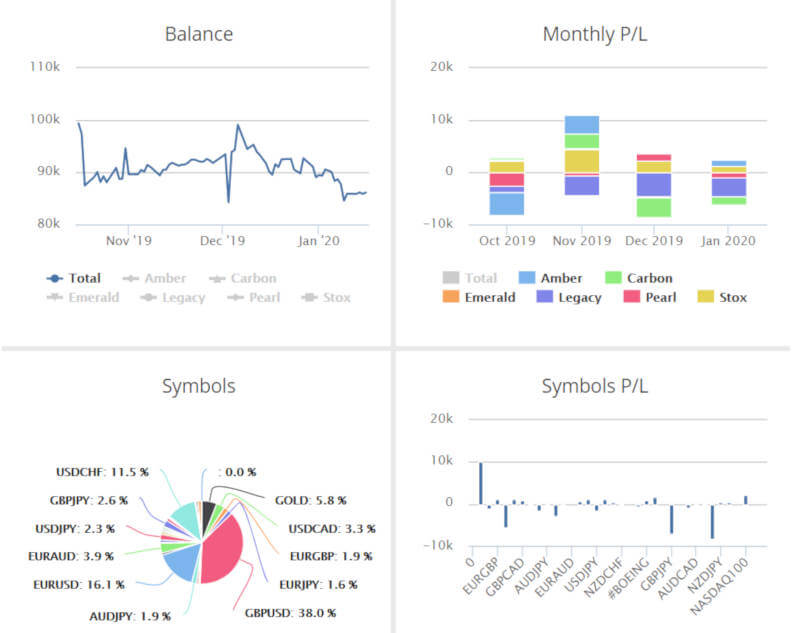The image size is (800, 633).
Task: Click the GBPUSD: 38.0 % pie label
Action: [290, 612]
